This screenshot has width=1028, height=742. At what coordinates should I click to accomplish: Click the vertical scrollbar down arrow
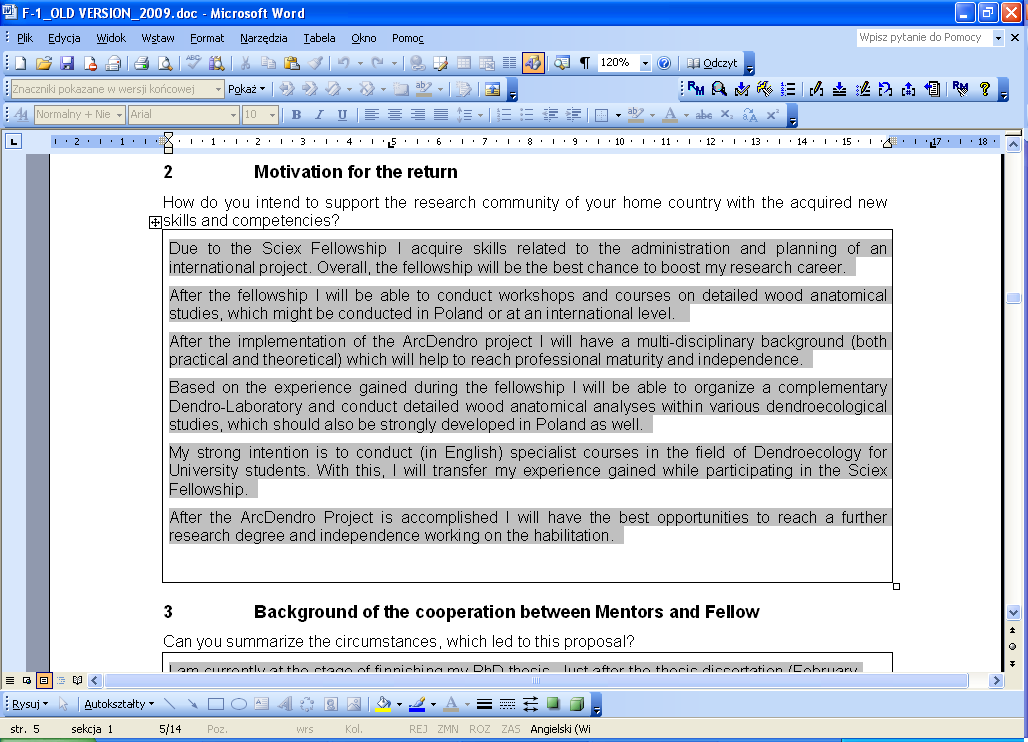[1013, 613]
